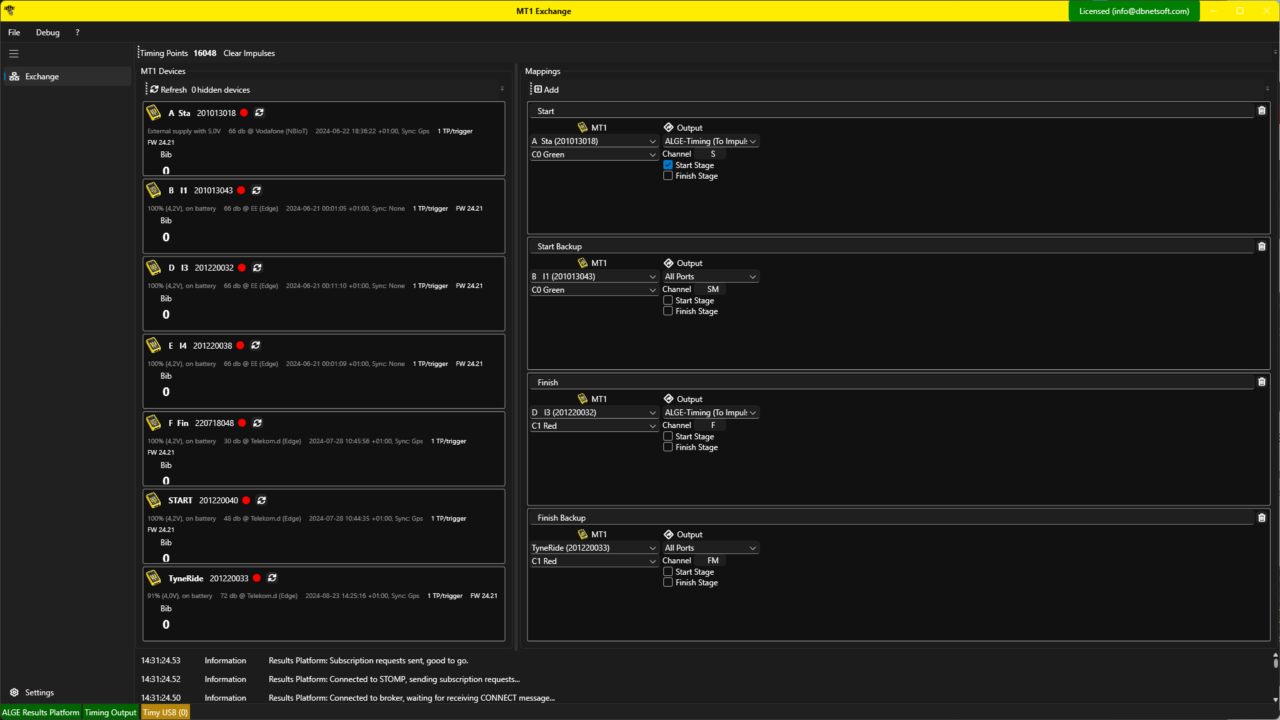The height and width of the screenshot is (720, 1280).
Task: Click Clear Impulses button
Action: pyautogui.click(x=249, y=53)
